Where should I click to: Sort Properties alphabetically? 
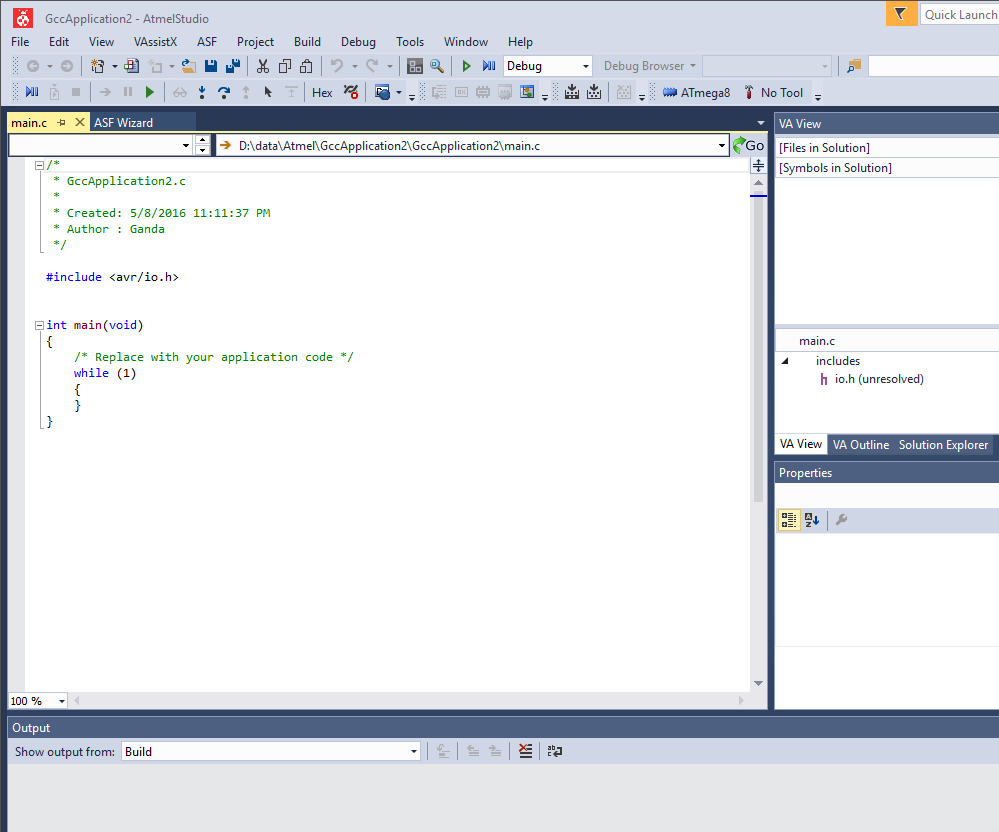click(x=812, y=520)
